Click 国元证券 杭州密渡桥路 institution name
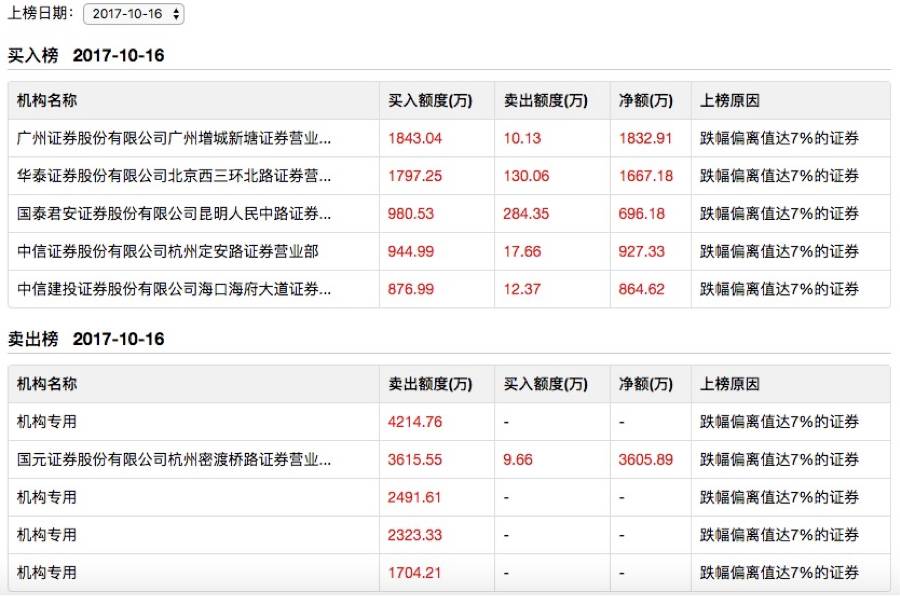 174,460
